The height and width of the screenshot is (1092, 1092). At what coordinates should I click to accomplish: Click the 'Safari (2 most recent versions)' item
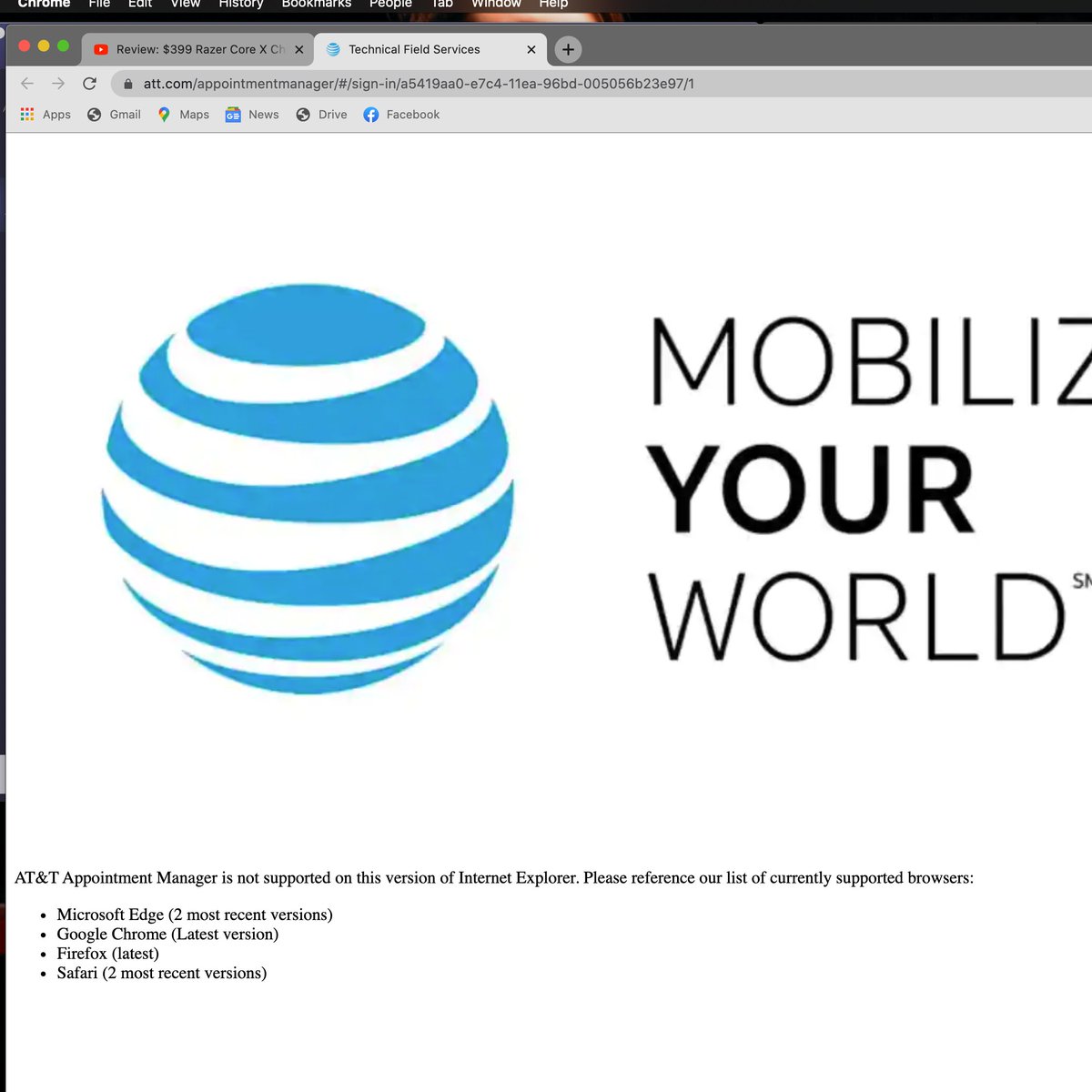(162, 973)
